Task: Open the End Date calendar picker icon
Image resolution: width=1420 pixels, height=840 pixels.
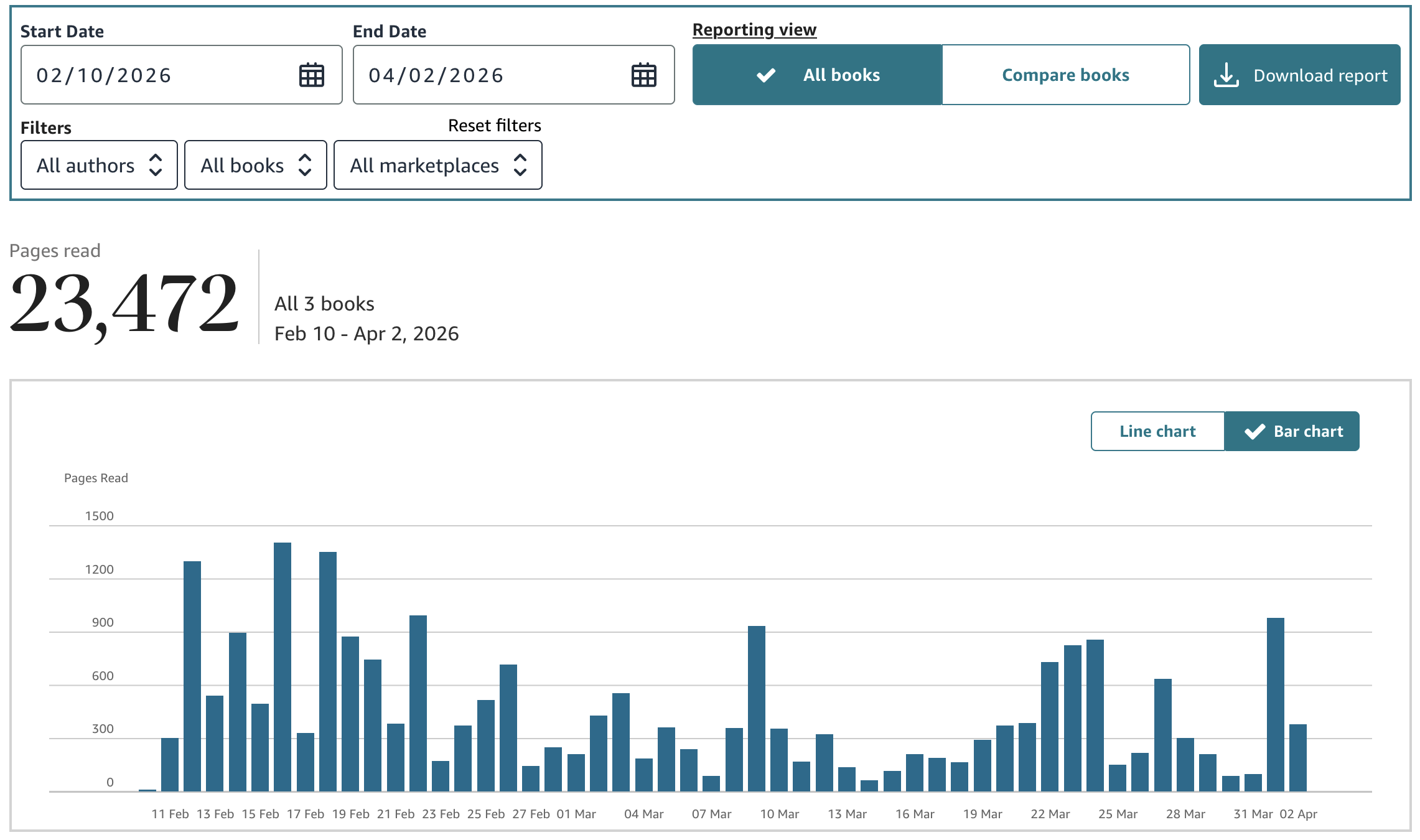Action: [643, 75]
